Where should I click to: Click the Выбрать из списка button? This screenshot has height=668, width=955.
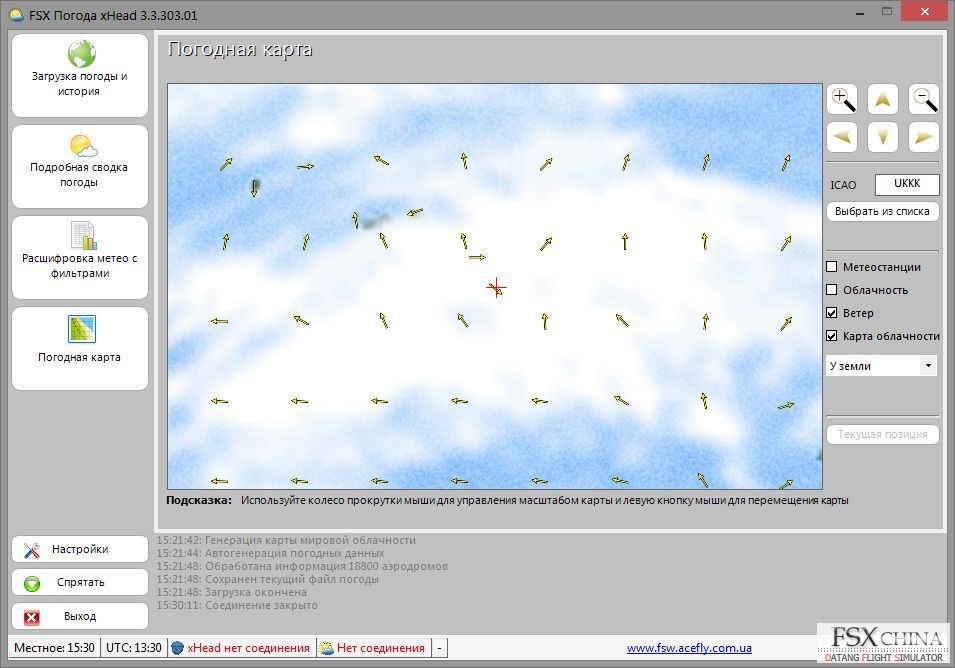883,211
